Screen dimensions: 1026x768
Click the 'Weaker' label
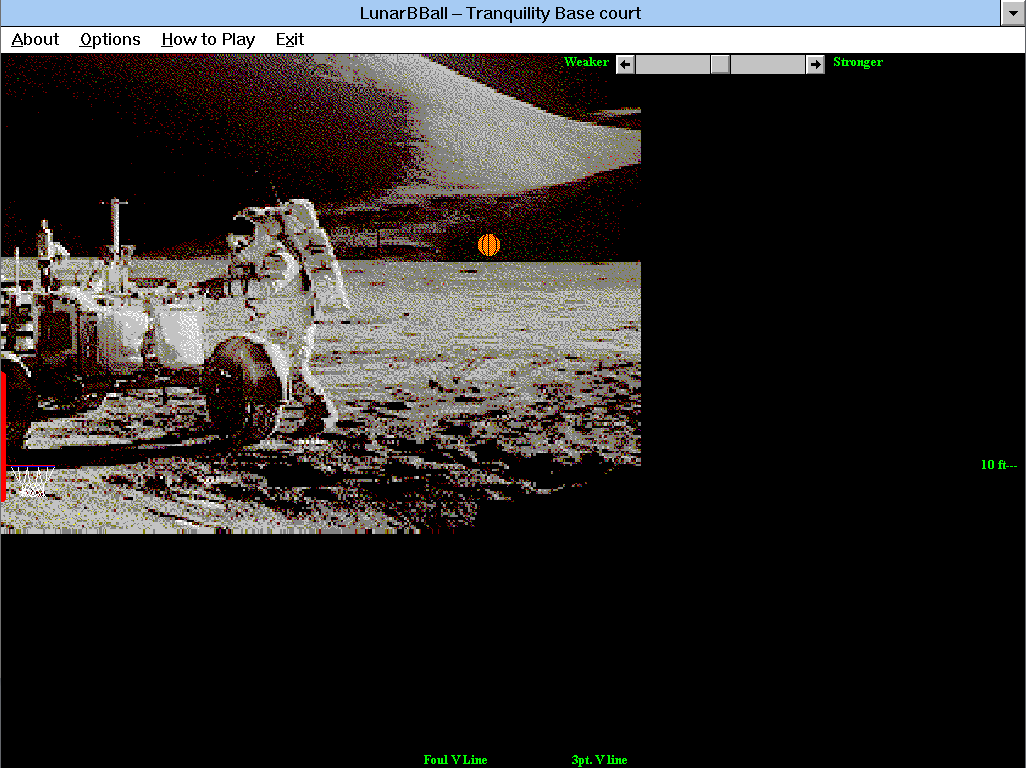click(586, 62)
